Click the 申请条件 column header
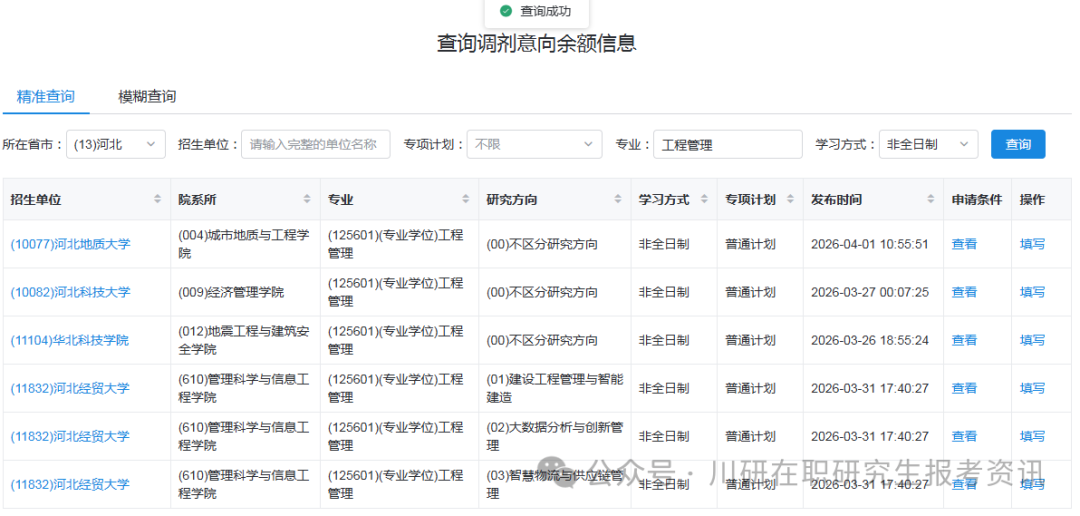 coord(977,200)
